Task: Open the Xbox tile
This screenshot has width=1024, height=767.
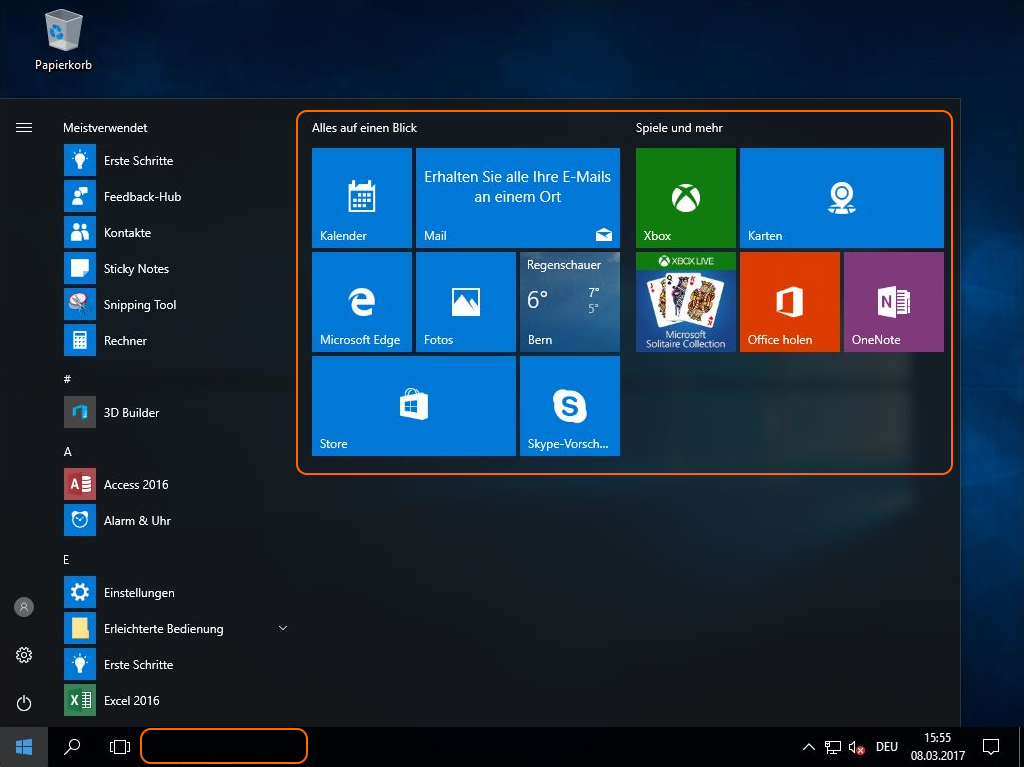Action: click(x=685, y=198)
